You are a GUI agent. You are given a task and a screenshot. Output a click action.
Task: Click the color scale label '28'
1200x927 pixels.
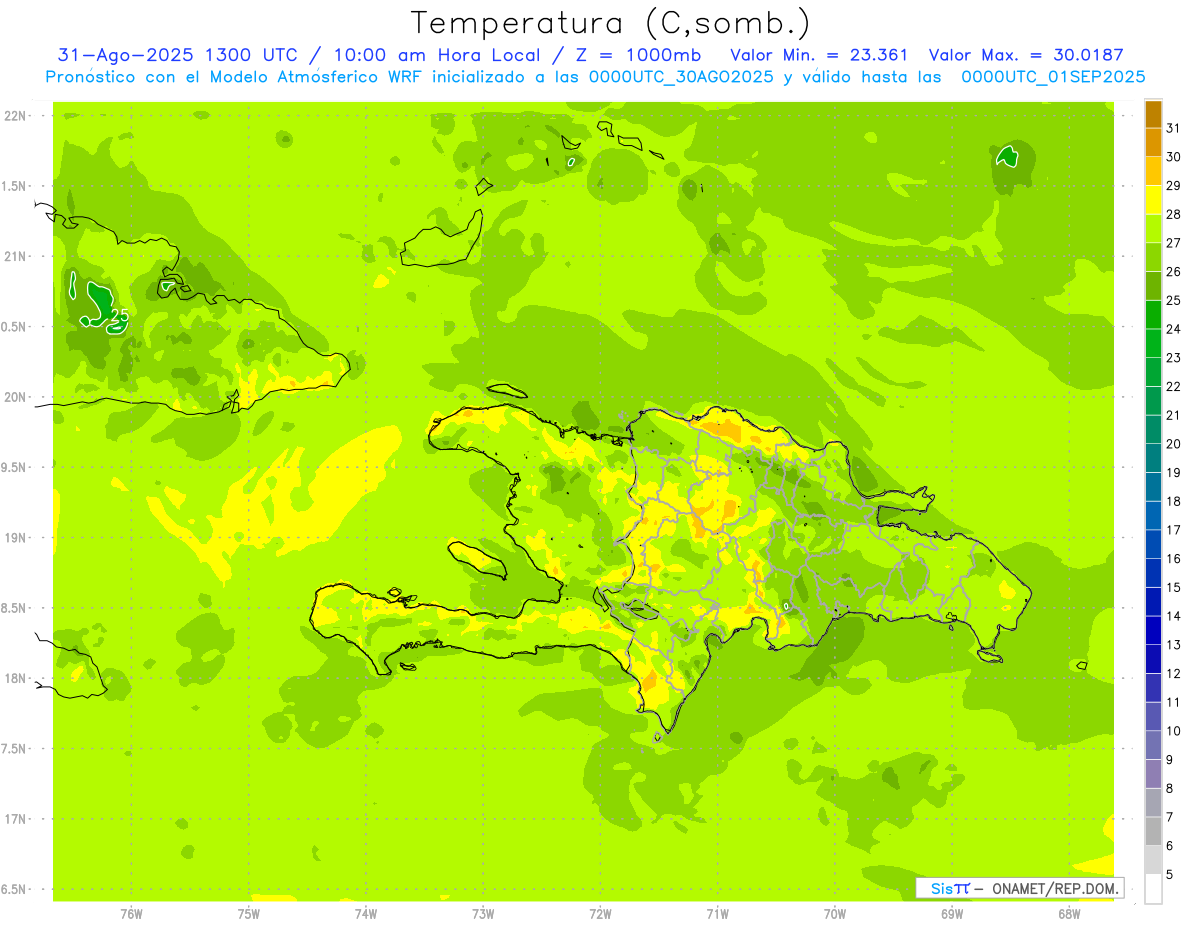pos(1174,214)
